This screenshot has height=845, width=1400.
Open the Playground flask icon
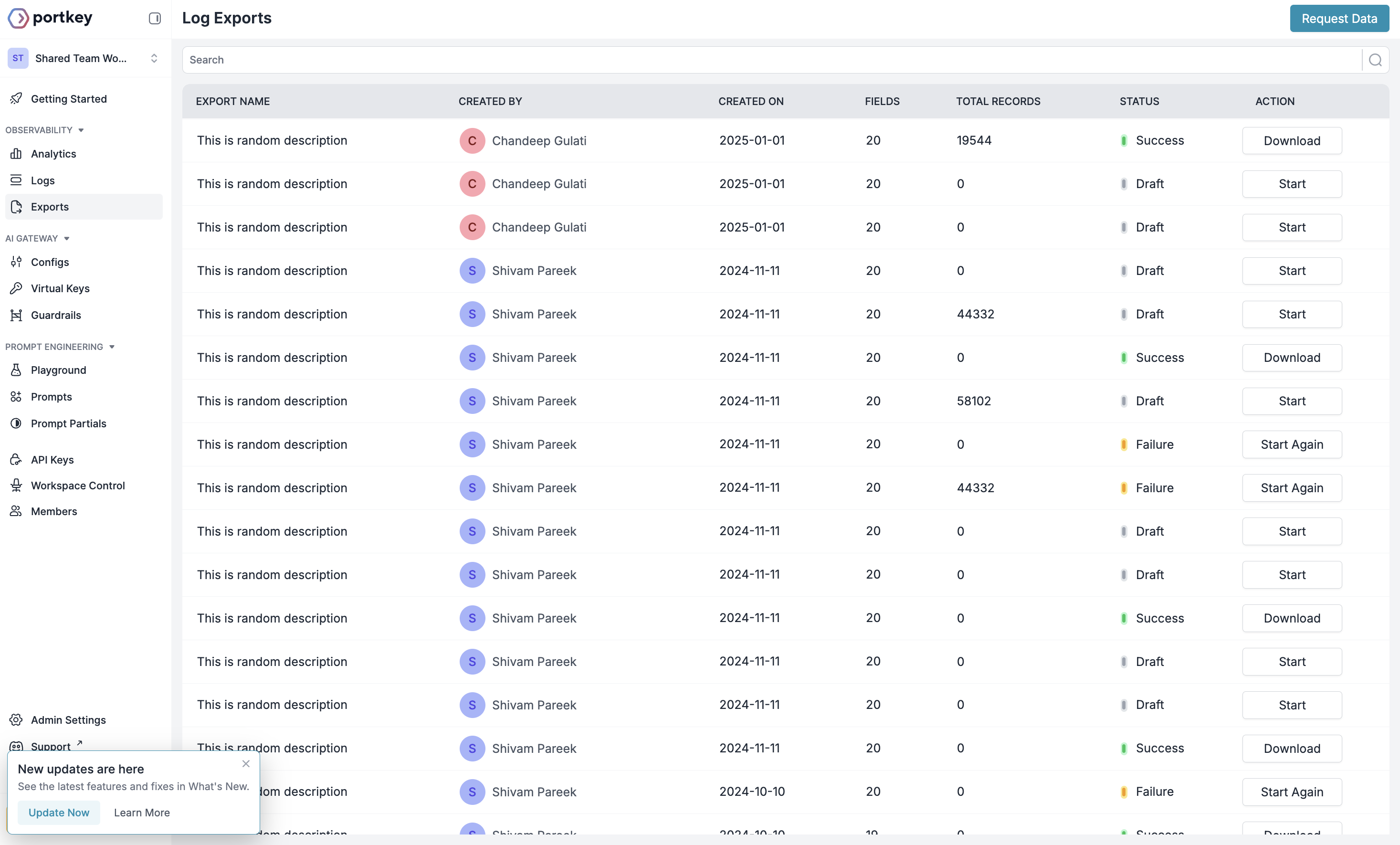point(17,370)
